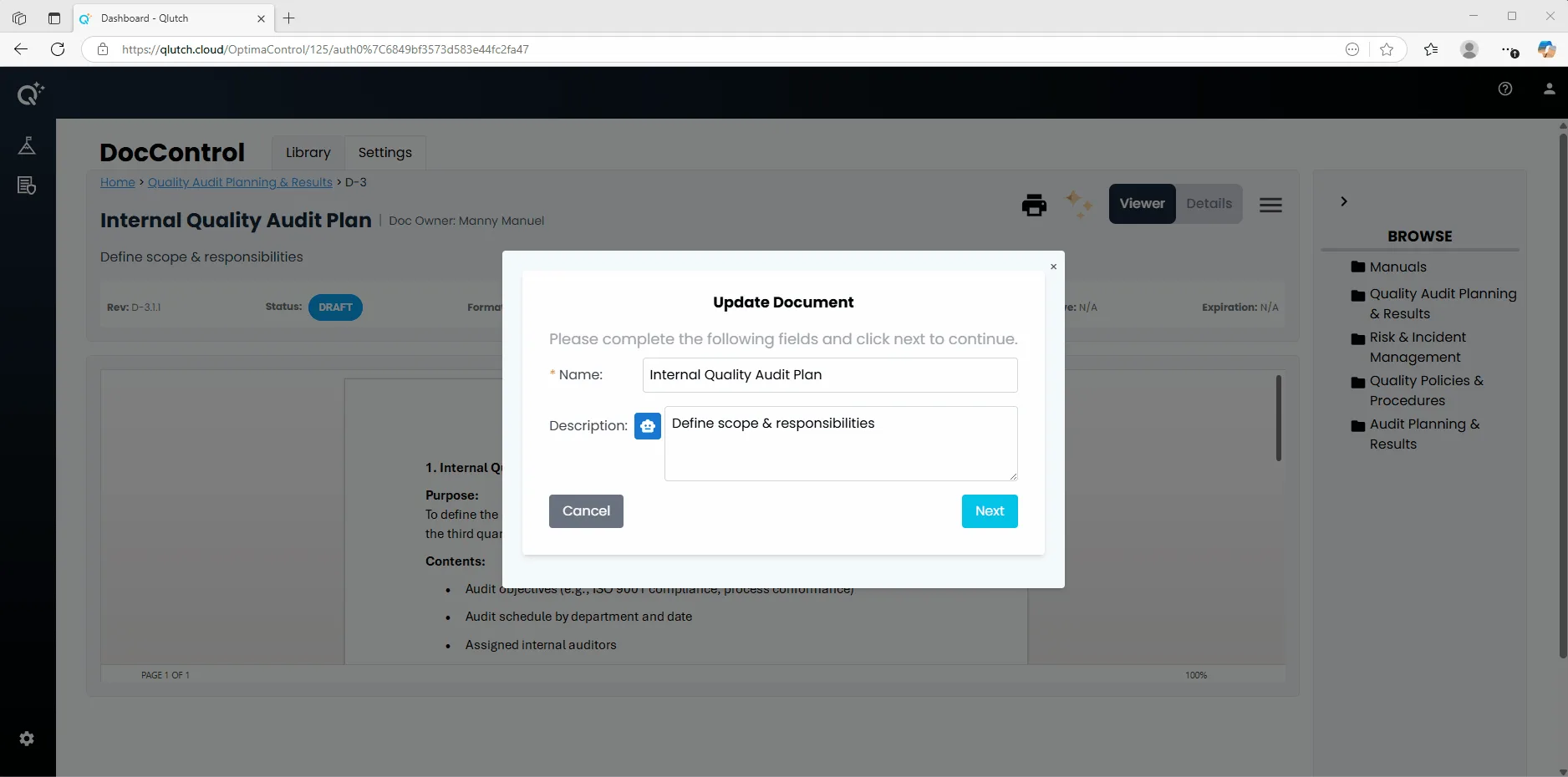Open the Manuals folder
The width and height of the screenshot is (1568, 777).
(1389, 267)
